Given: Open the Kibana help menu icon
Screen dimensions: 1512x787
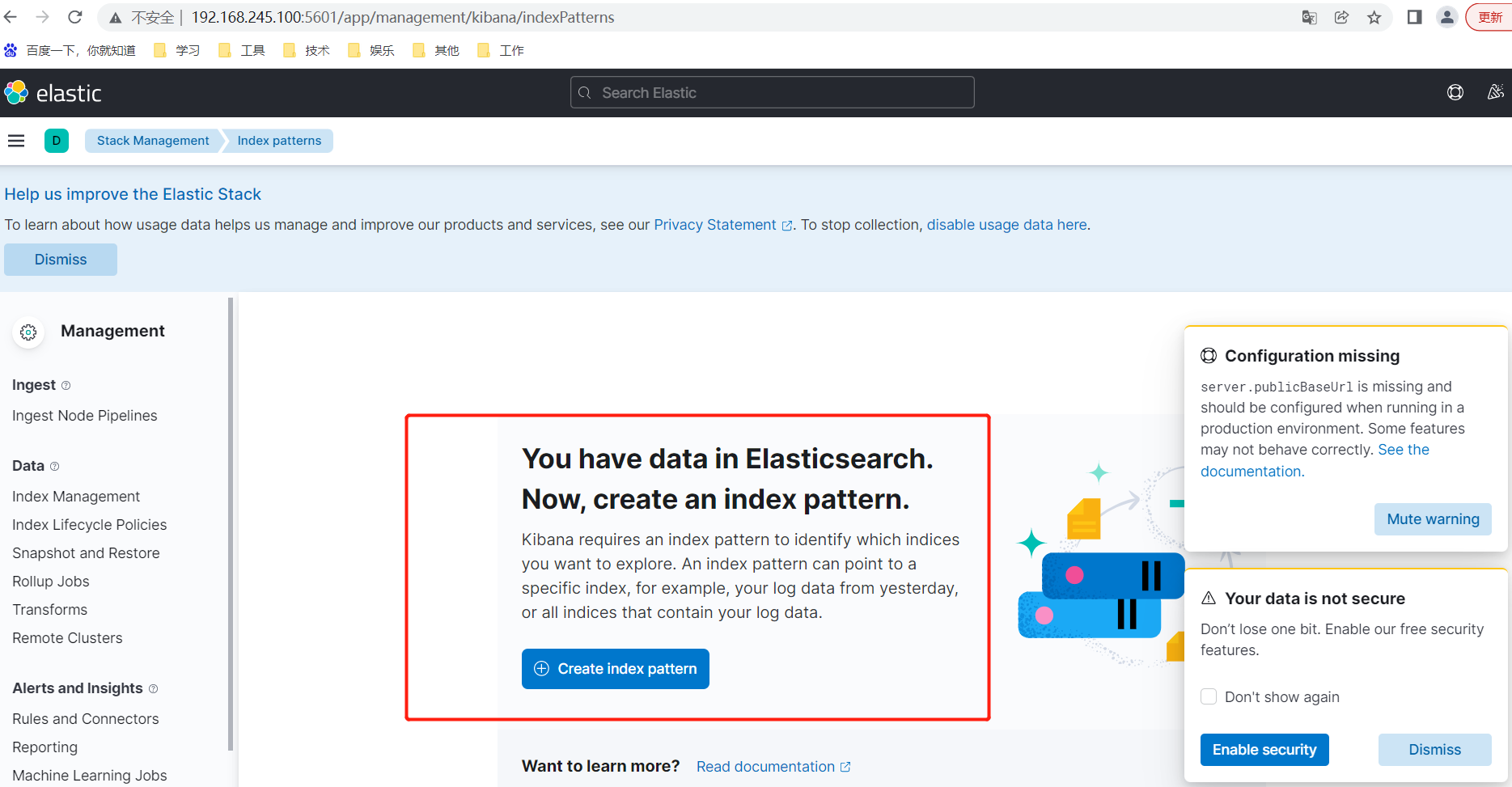Looking at the screenshot, I should (1455, 92).
